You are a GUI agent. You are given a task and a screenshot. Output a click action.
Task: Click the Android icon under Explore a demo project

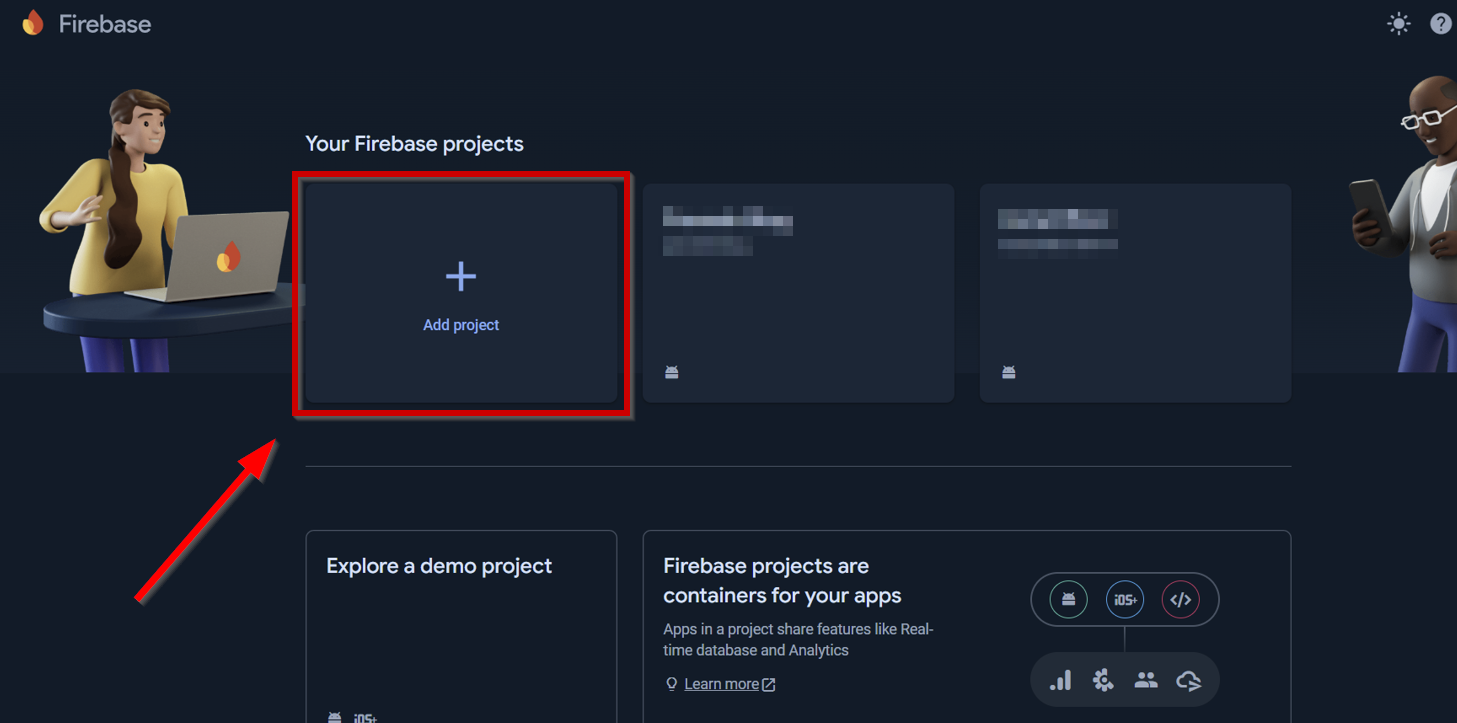[333, 716]
